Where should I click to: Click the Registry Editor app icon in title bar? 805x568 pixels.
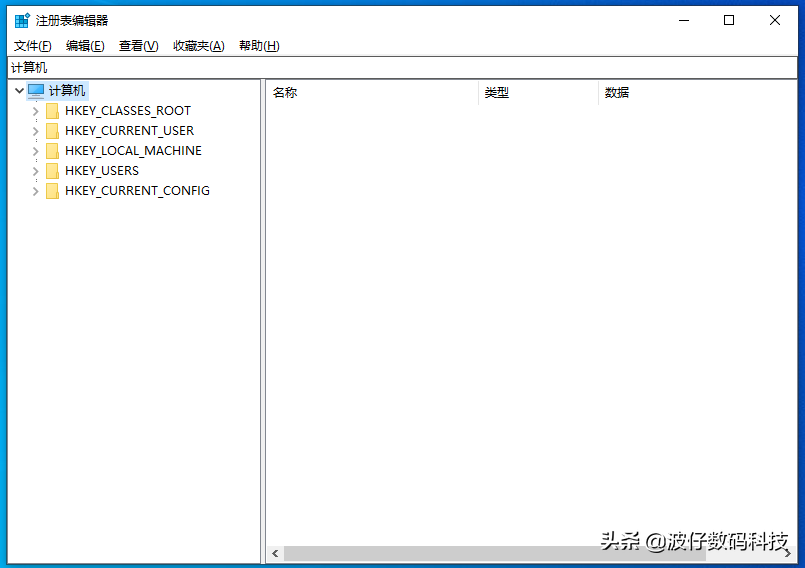(x=22, y=21)
